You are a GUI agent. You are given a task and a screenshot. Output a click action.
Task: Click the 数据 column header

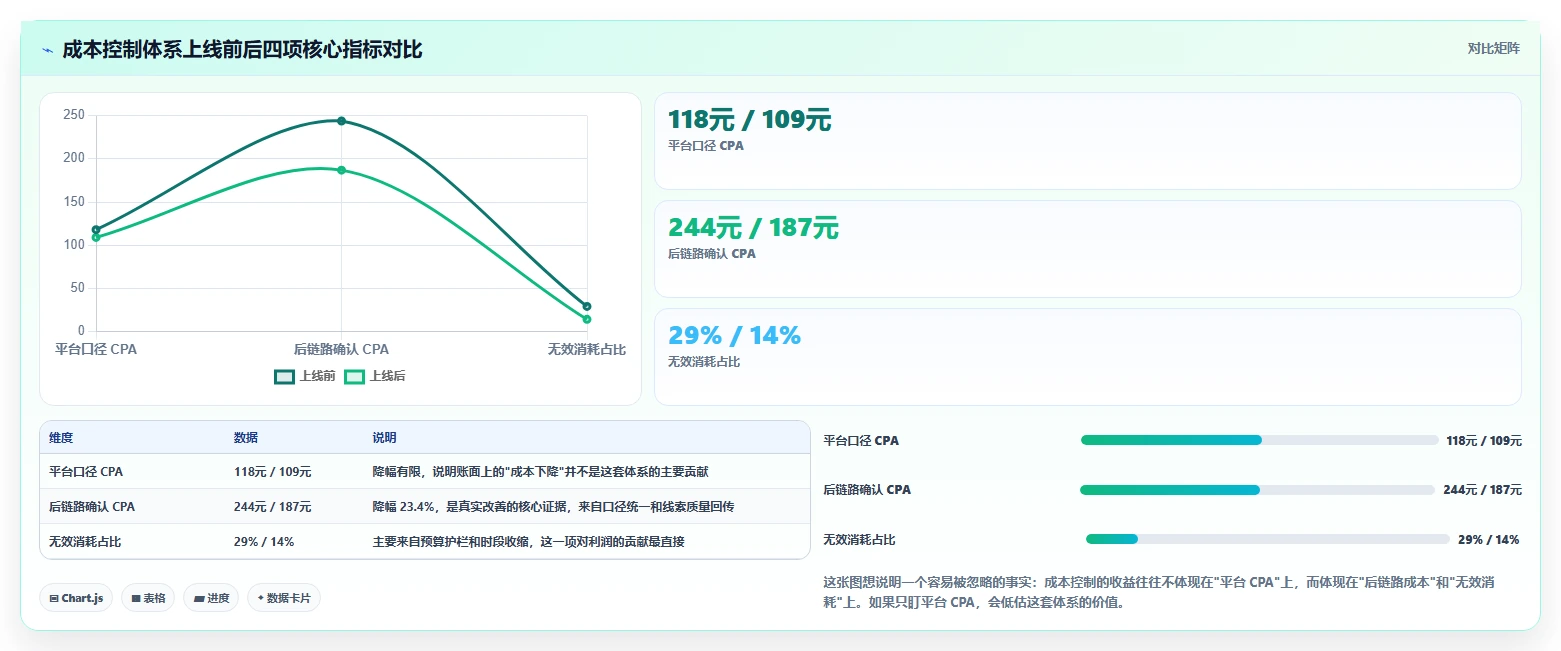(x=246, y=438)
